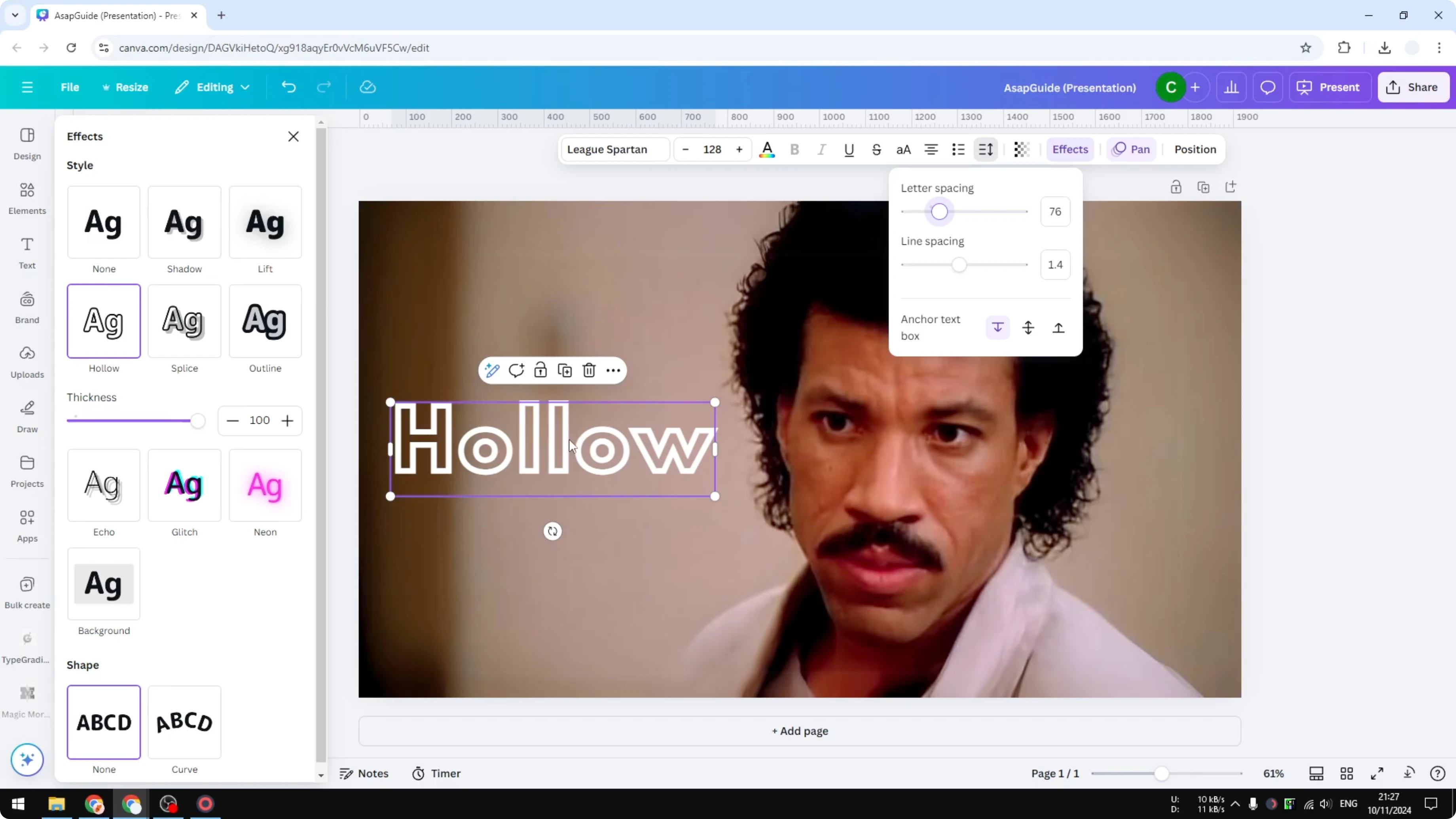Expand the browser tab search chevron
The image size is (1456, 819).
coord(15,15)
